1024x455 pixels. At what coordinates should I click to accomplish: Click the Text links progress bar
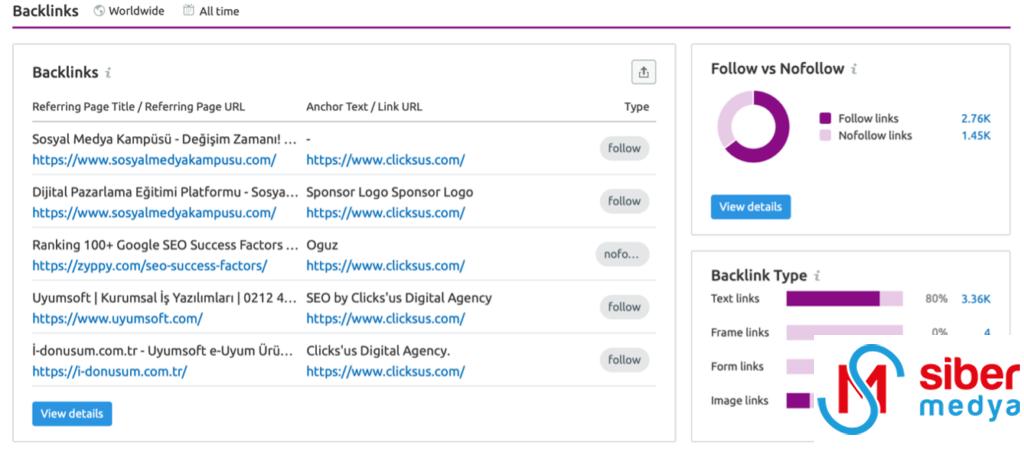pyautogui.click(x=844, y=299)
